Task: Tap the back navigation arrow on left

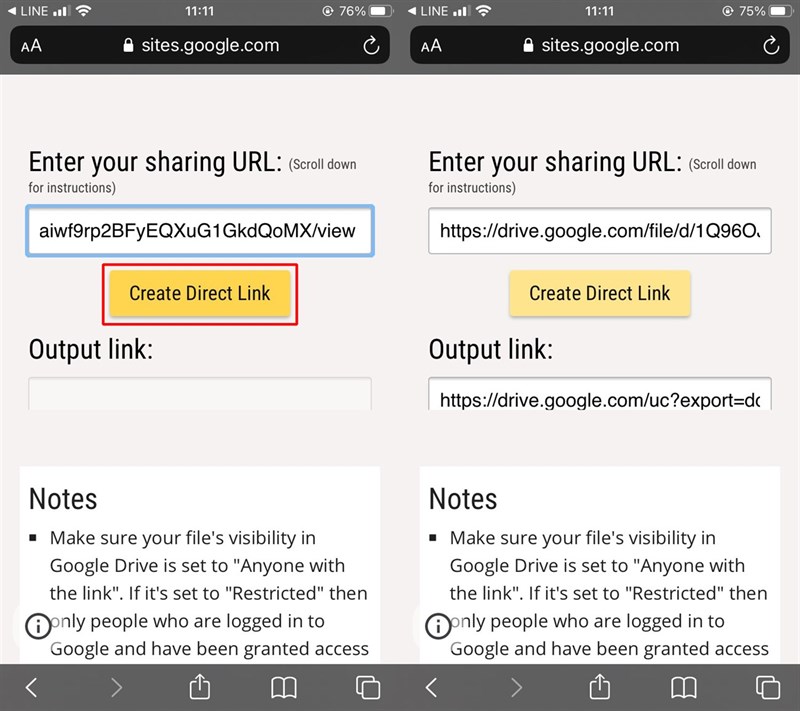Action: click(x=31, y=688)
